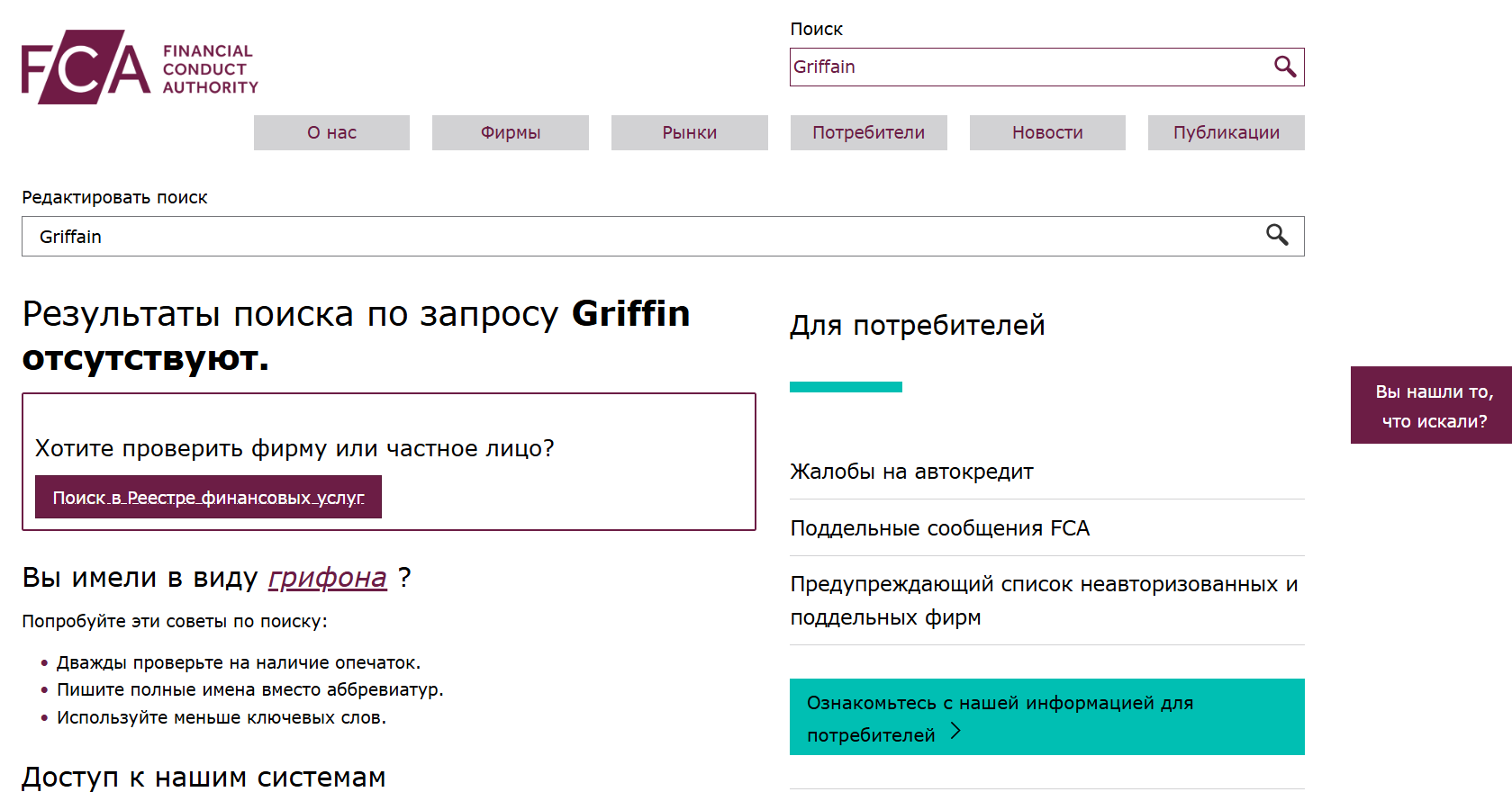
Task: Open the 'Фирмы' menu
Action: tap(511, 132)
